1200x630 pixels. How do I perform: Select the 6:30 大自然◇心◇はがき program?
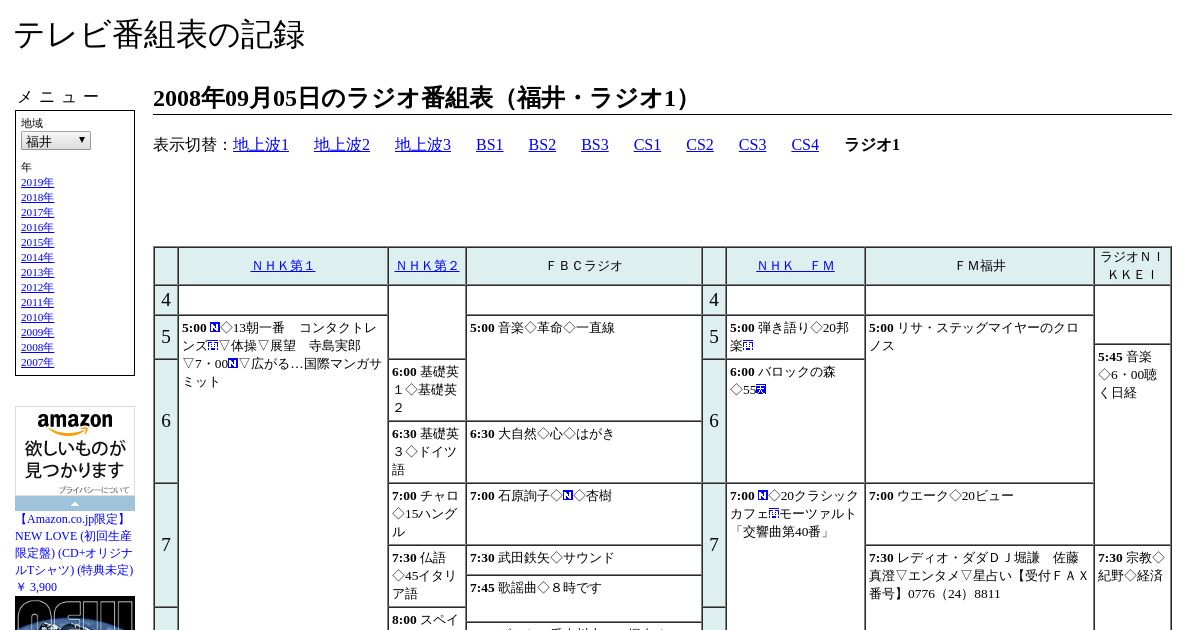[x=584, y=452]
